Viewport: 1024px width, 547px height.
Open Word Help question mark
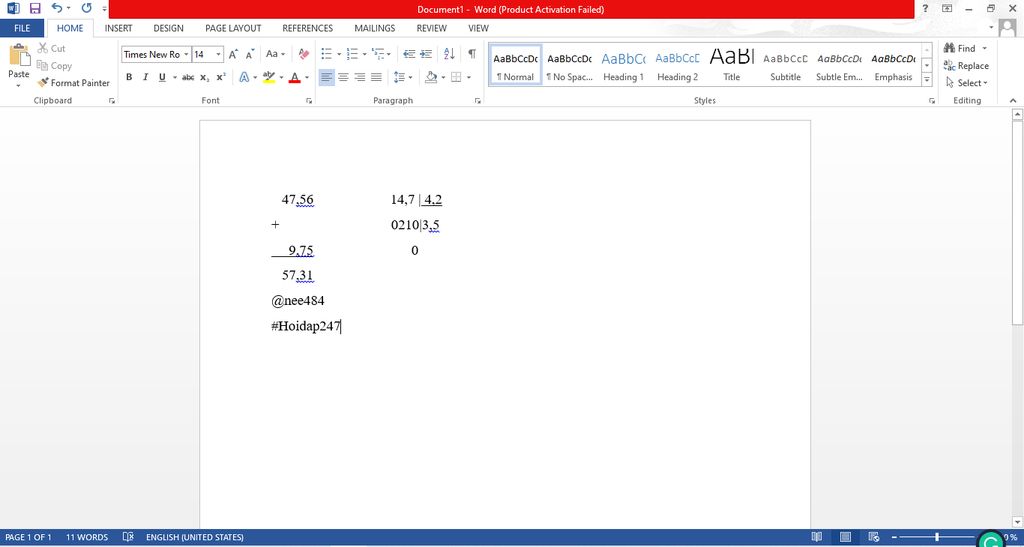tap(925, 8)
